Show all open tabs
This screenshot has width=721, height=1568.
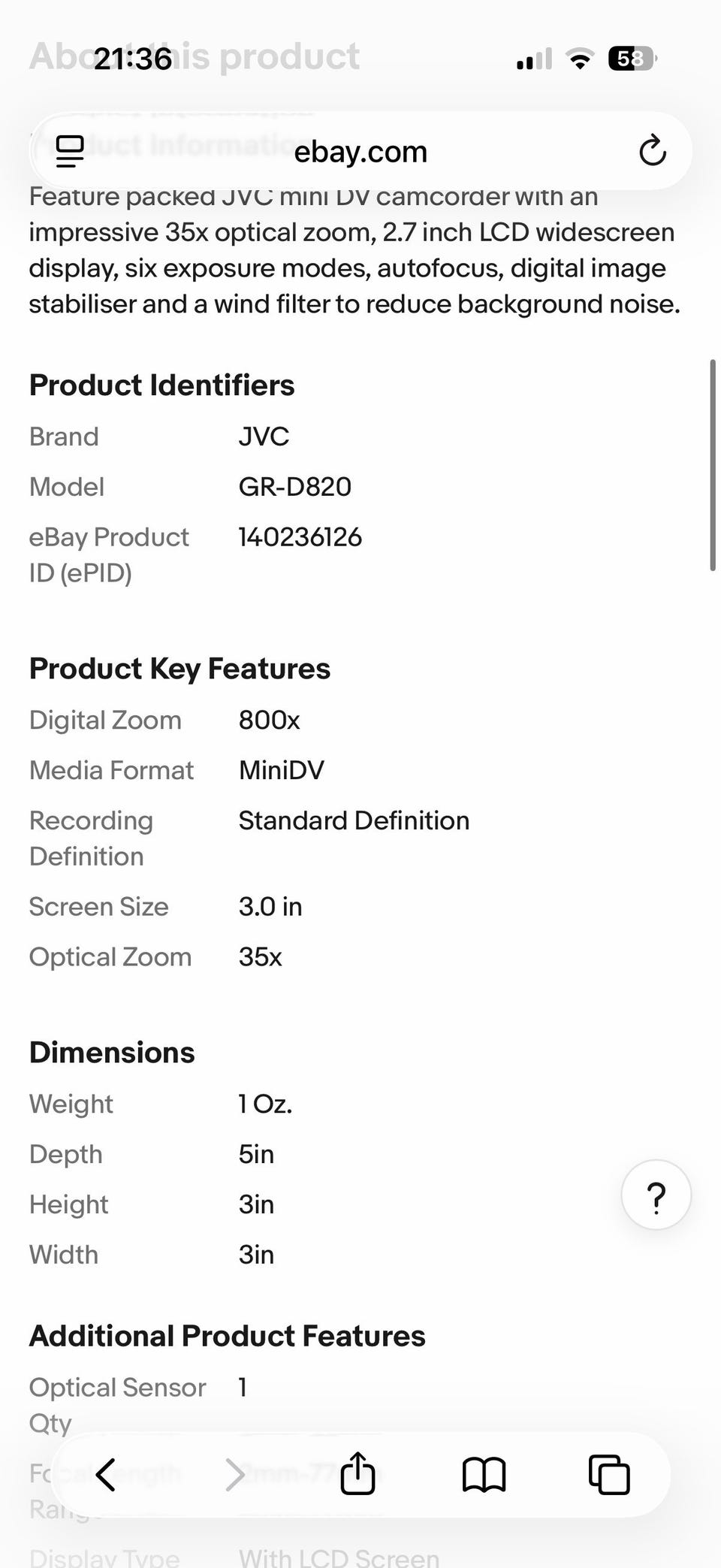pyautogui.click(x=608, y=1474)
